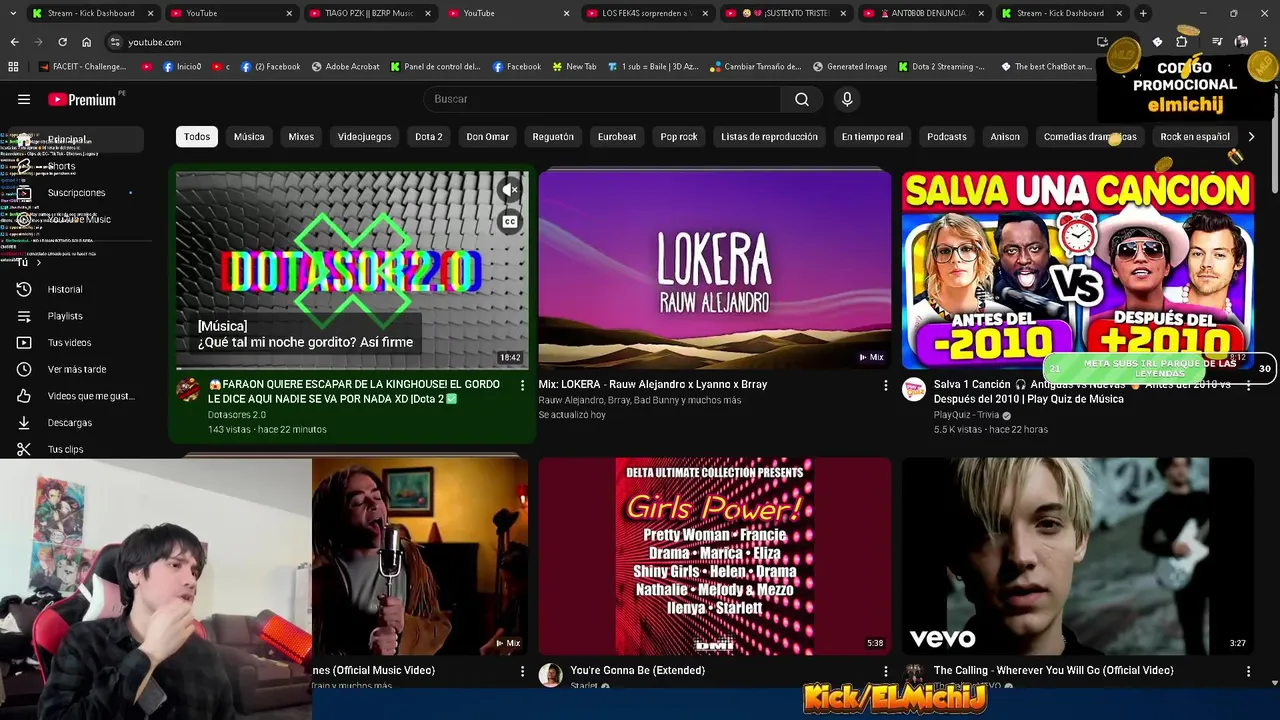
Task: Click the magnifier search button
Action: pyautogui.click(x=802, y=99)
